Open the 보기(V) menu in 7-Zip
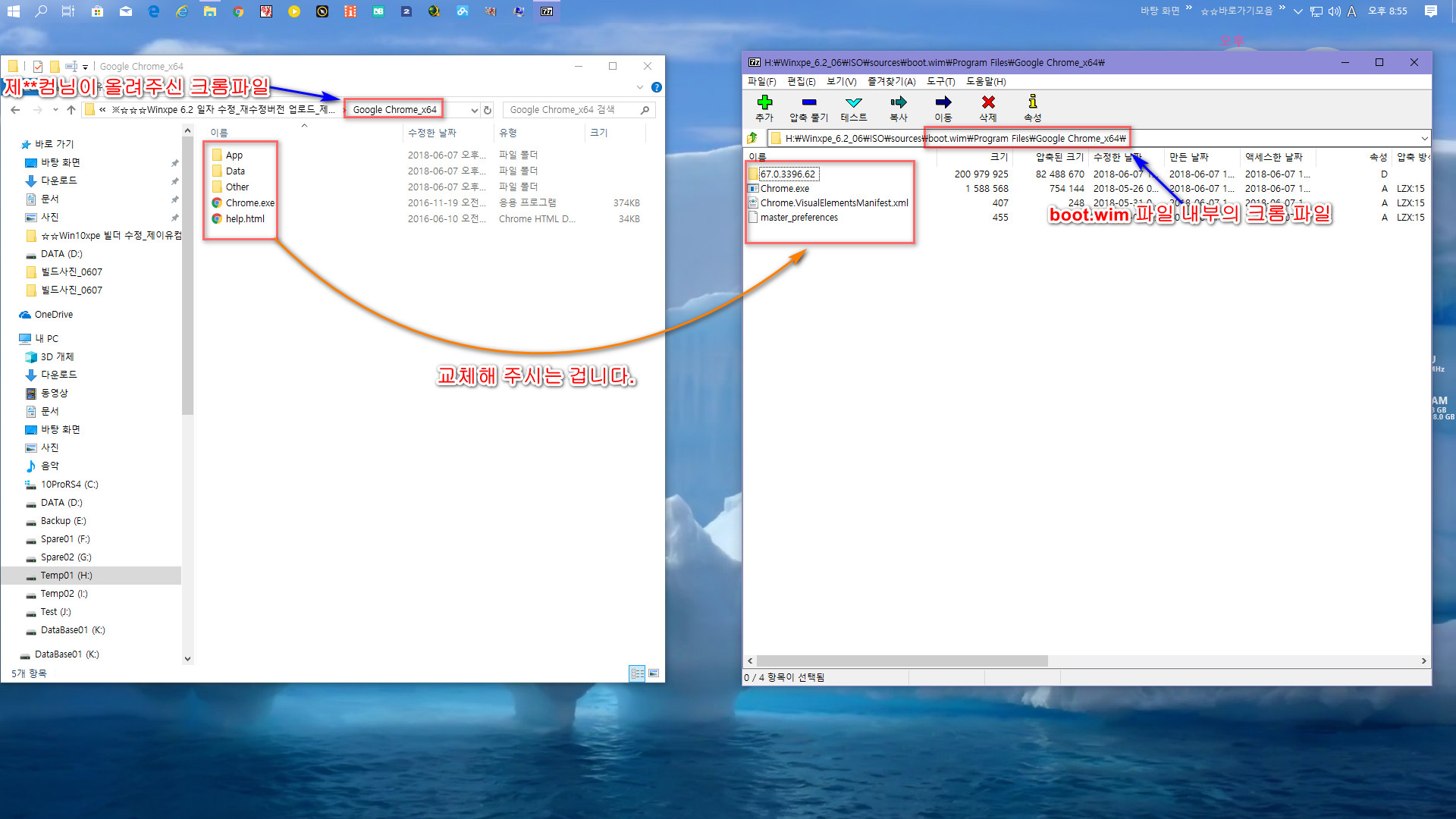This screenshot has height=819, width=1456. point(842,81)
